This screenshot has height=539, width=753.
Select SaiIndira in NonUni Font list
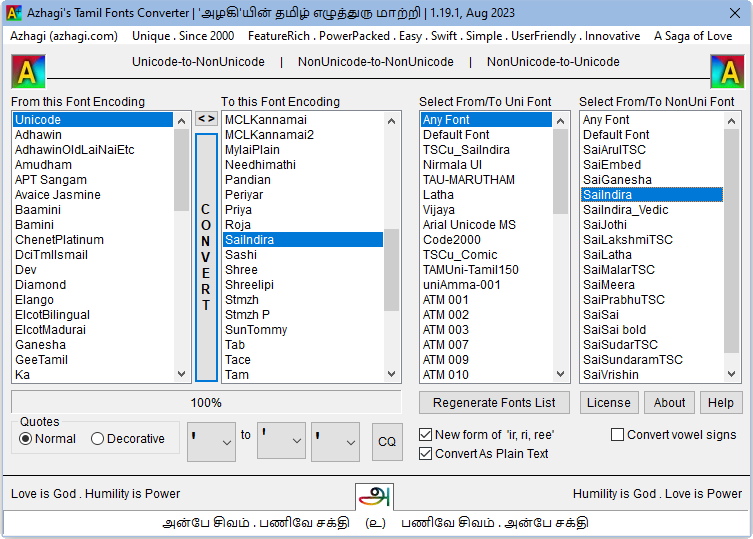(652, 195)
